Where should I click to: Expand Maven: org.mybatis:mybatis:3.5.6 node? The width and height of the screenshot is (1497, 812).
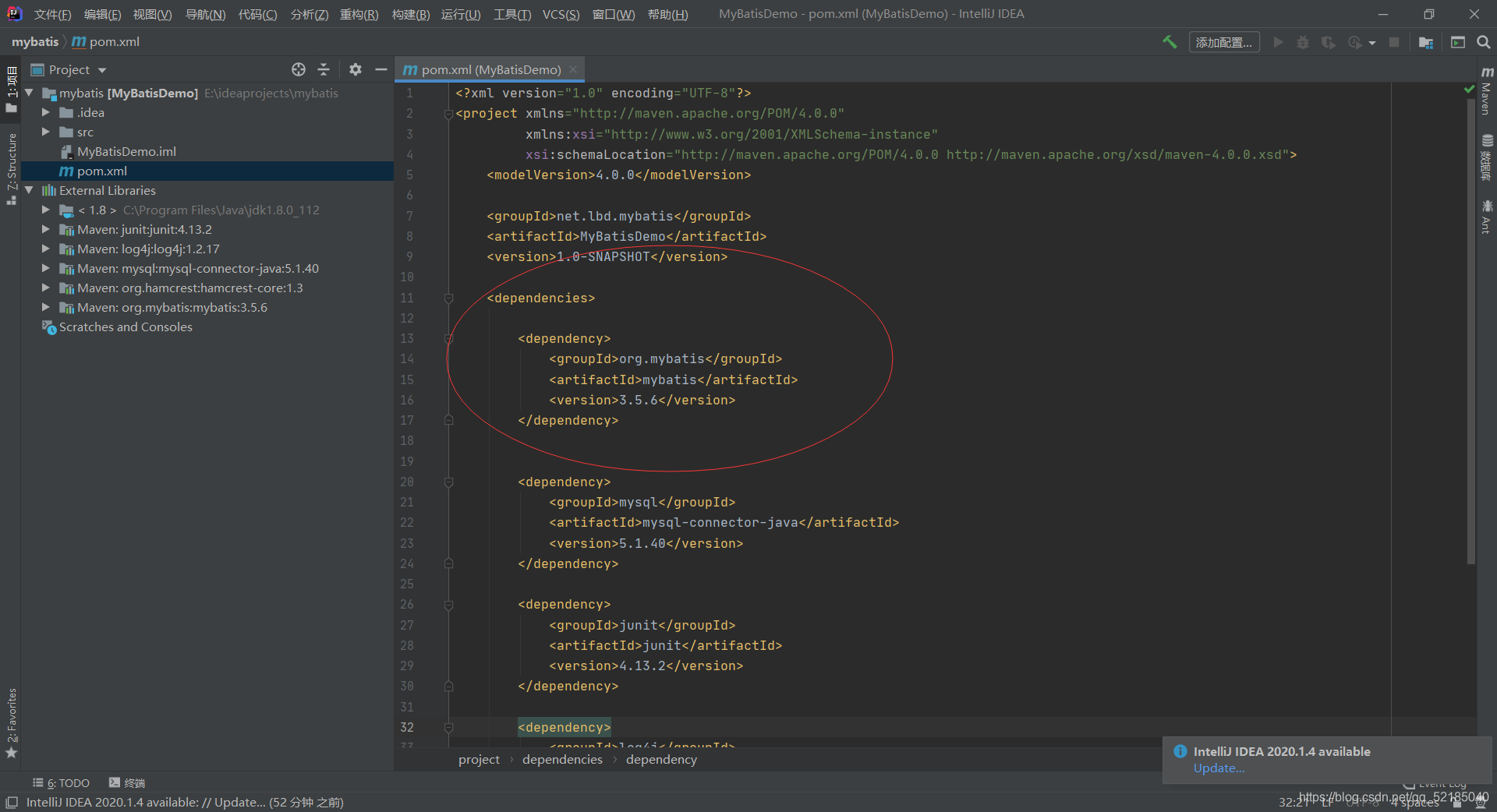(x=46, y=307)
